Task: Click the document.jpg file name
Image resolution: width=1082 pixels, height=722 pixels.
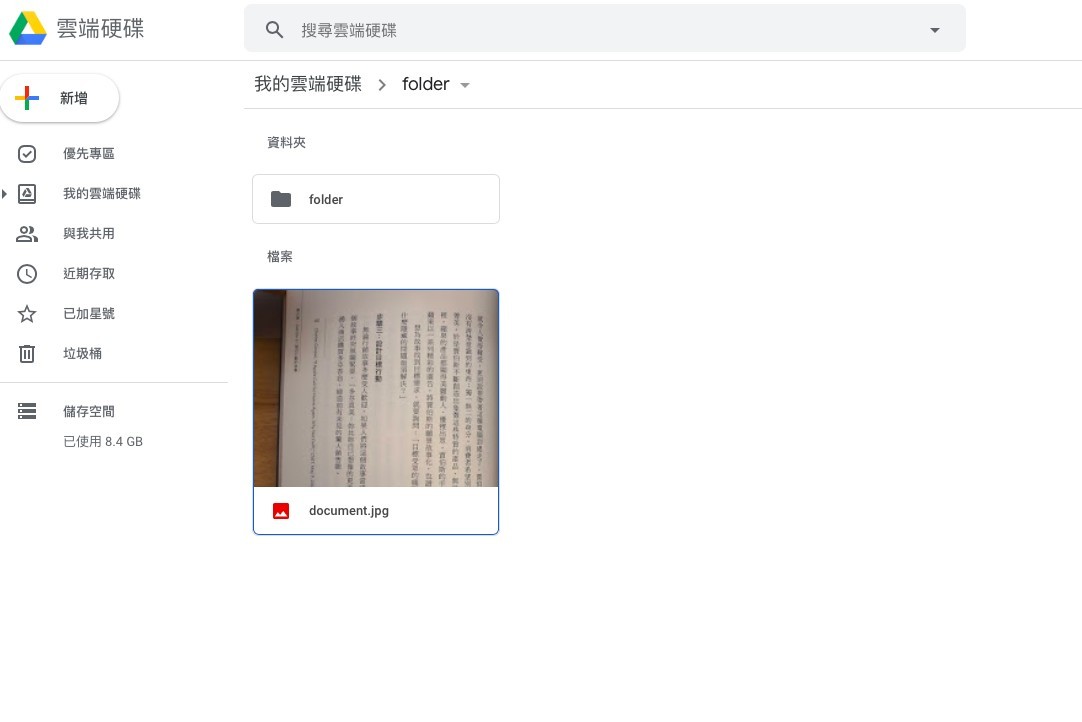Action: pyautogui.click(x=349, y=511)
